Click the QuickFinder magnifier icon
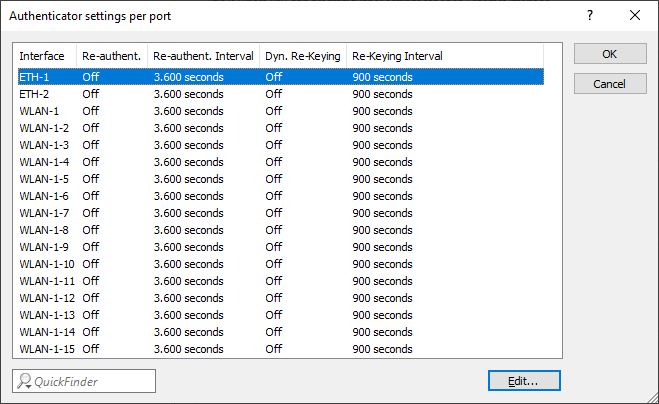Screen dimensions: 659x404 [x=24, y=381]
